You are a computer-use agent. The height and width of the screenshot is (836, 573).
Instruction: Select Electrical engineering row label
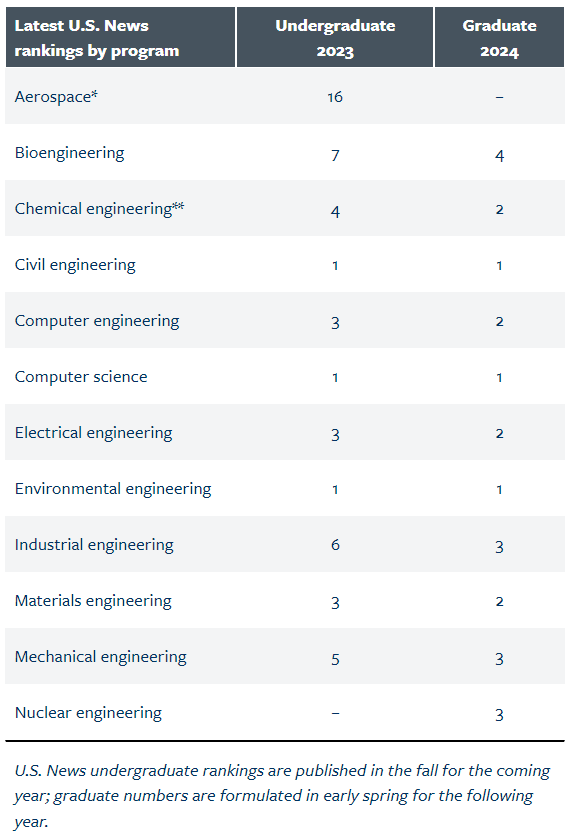(x=93, y=433)
